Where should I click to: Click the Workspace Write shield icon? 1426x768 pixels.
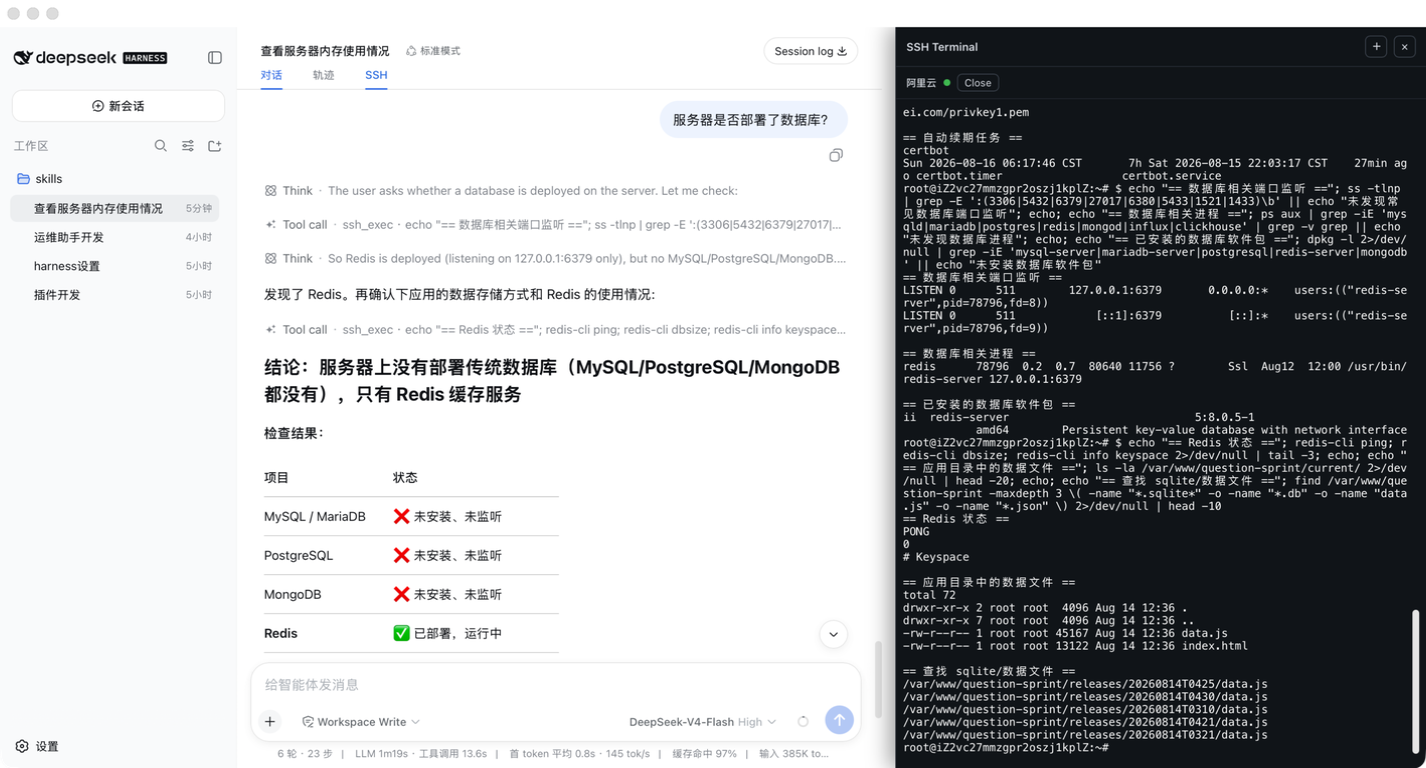click(308, 722)
